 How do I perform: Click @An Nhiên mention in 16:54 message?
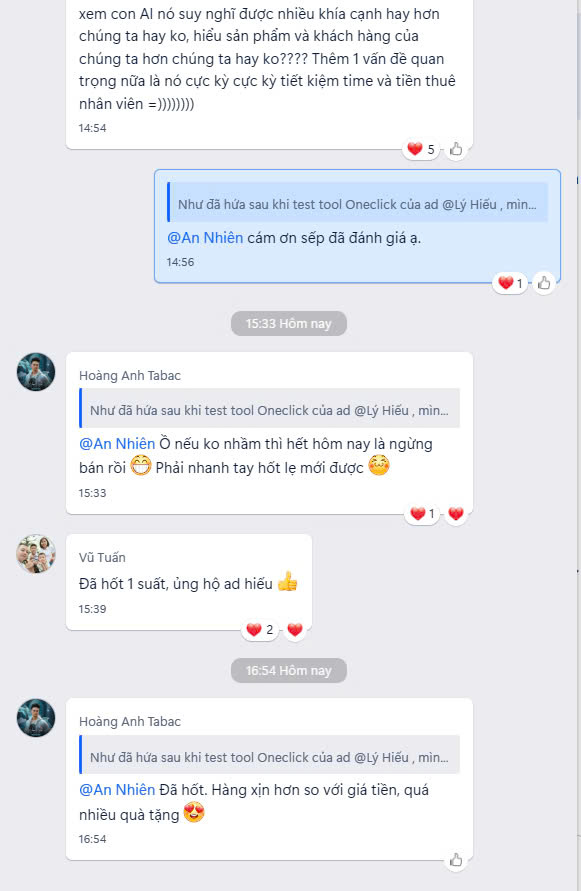117,790
